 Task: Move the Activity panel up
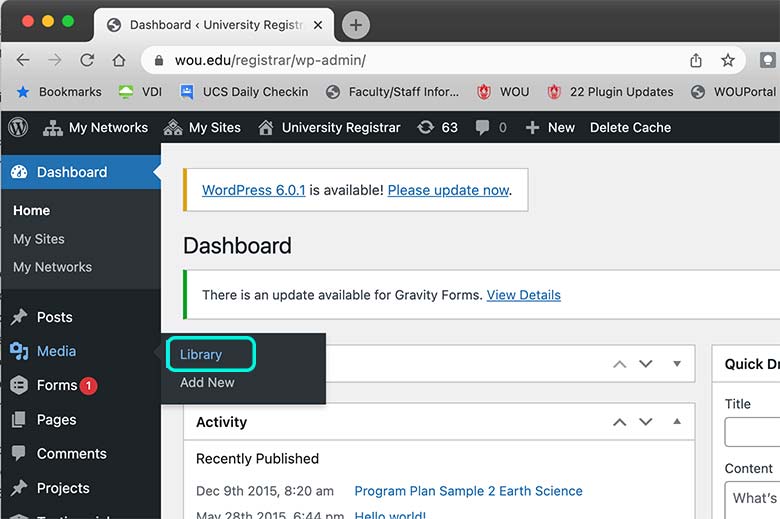[x=619, y=422]
